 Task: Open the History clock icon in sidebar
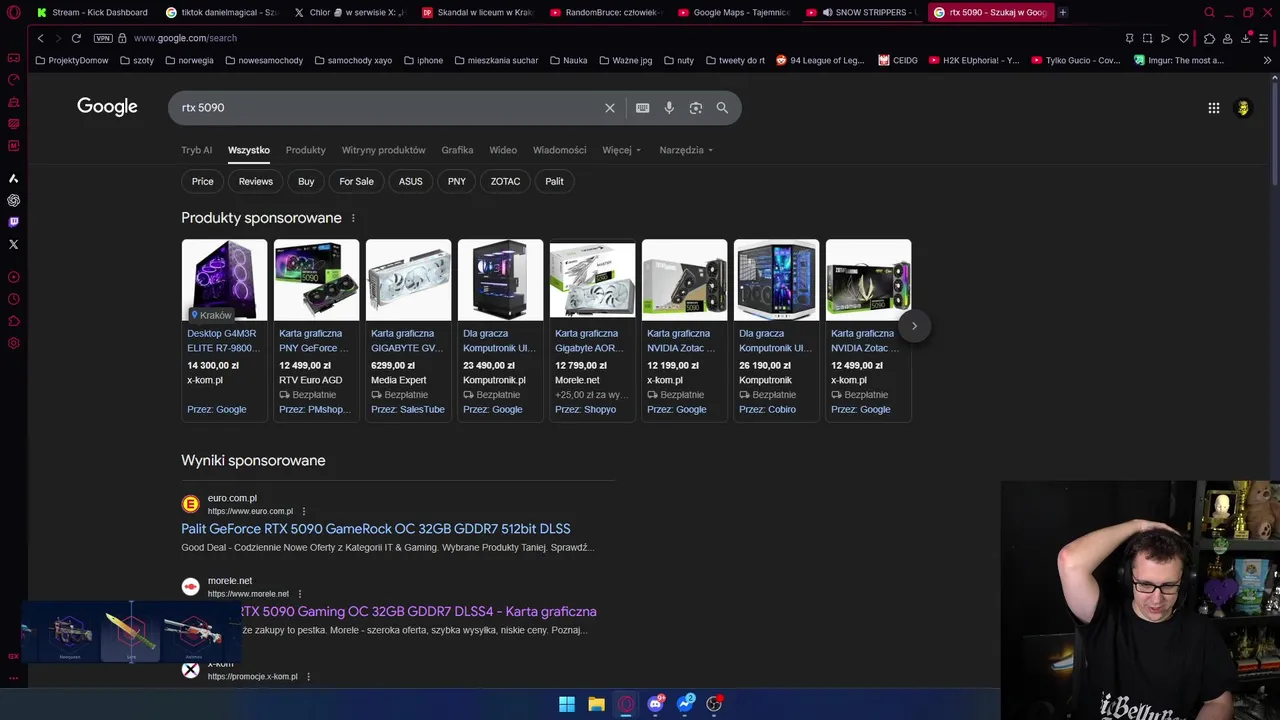(13, 299)
